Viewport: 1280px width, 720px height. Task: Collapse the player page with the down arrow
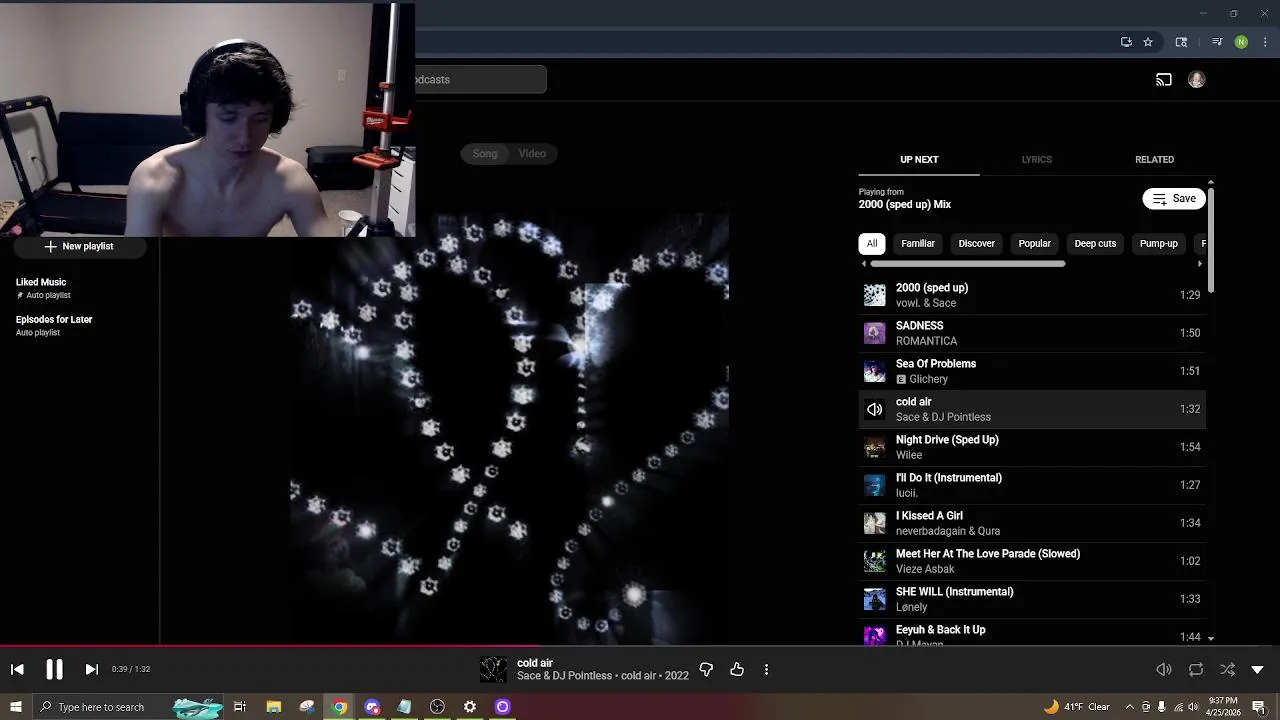click(1257, 669)
